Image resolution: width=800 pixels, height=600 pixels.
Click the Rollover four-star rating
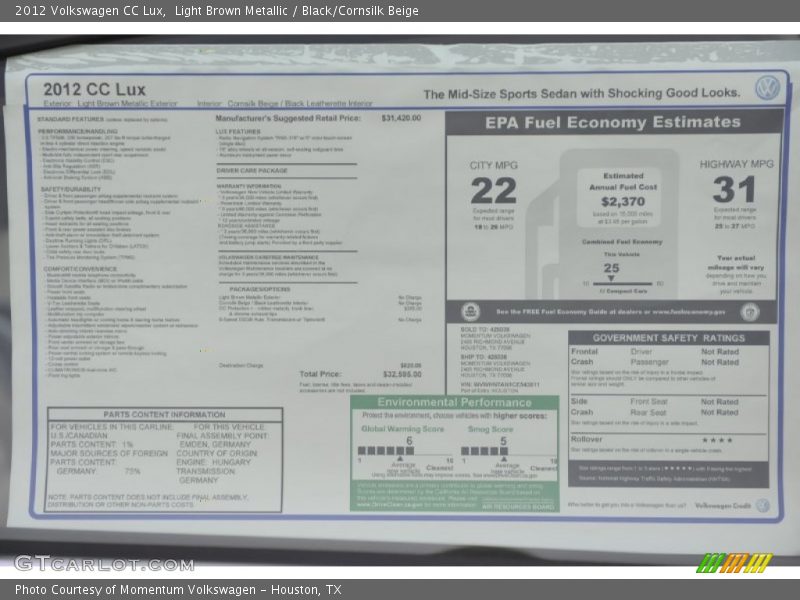pos(717,440)
